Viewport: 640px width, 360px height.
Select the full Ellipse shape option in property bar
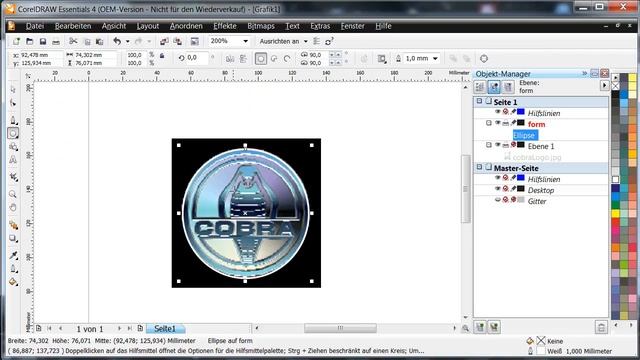(x=261, y=59)
